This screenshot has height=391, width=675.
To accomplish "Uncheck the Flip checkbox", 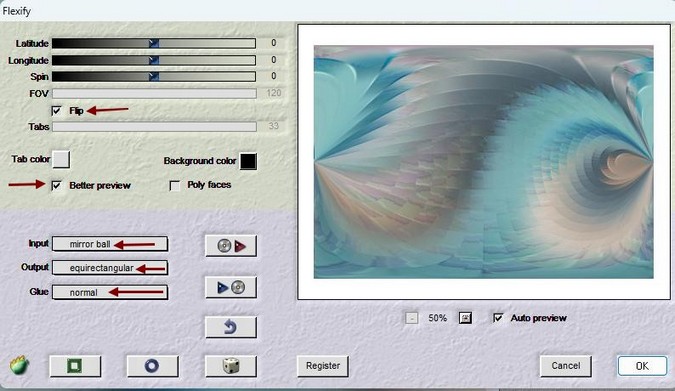I will [x=56, y=111].
